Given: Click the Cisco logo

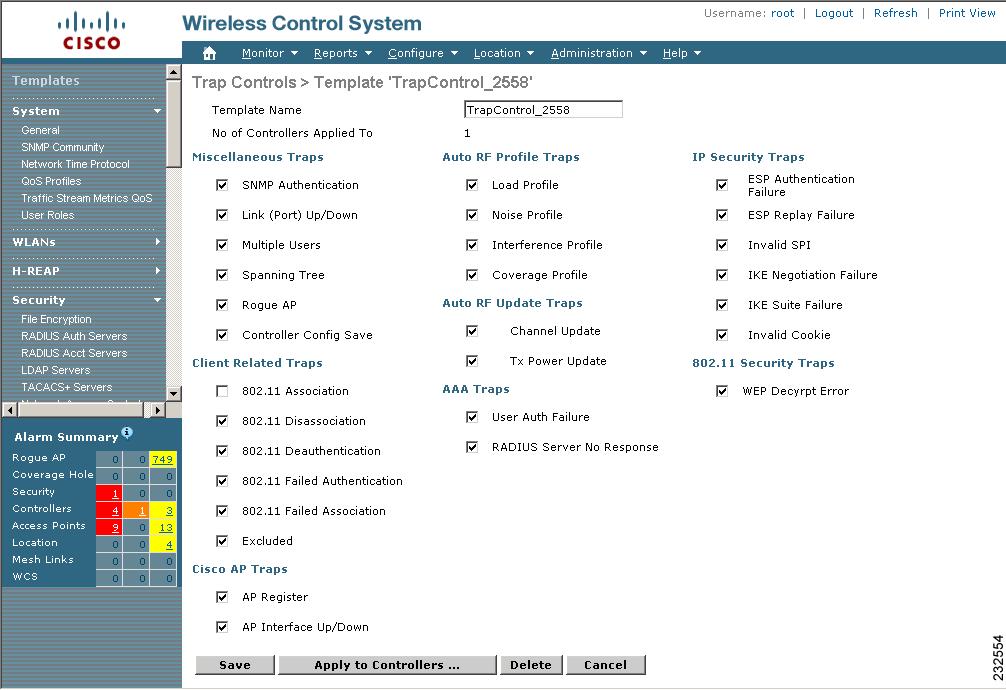Looking at the screenshot, I should [91, 31].
